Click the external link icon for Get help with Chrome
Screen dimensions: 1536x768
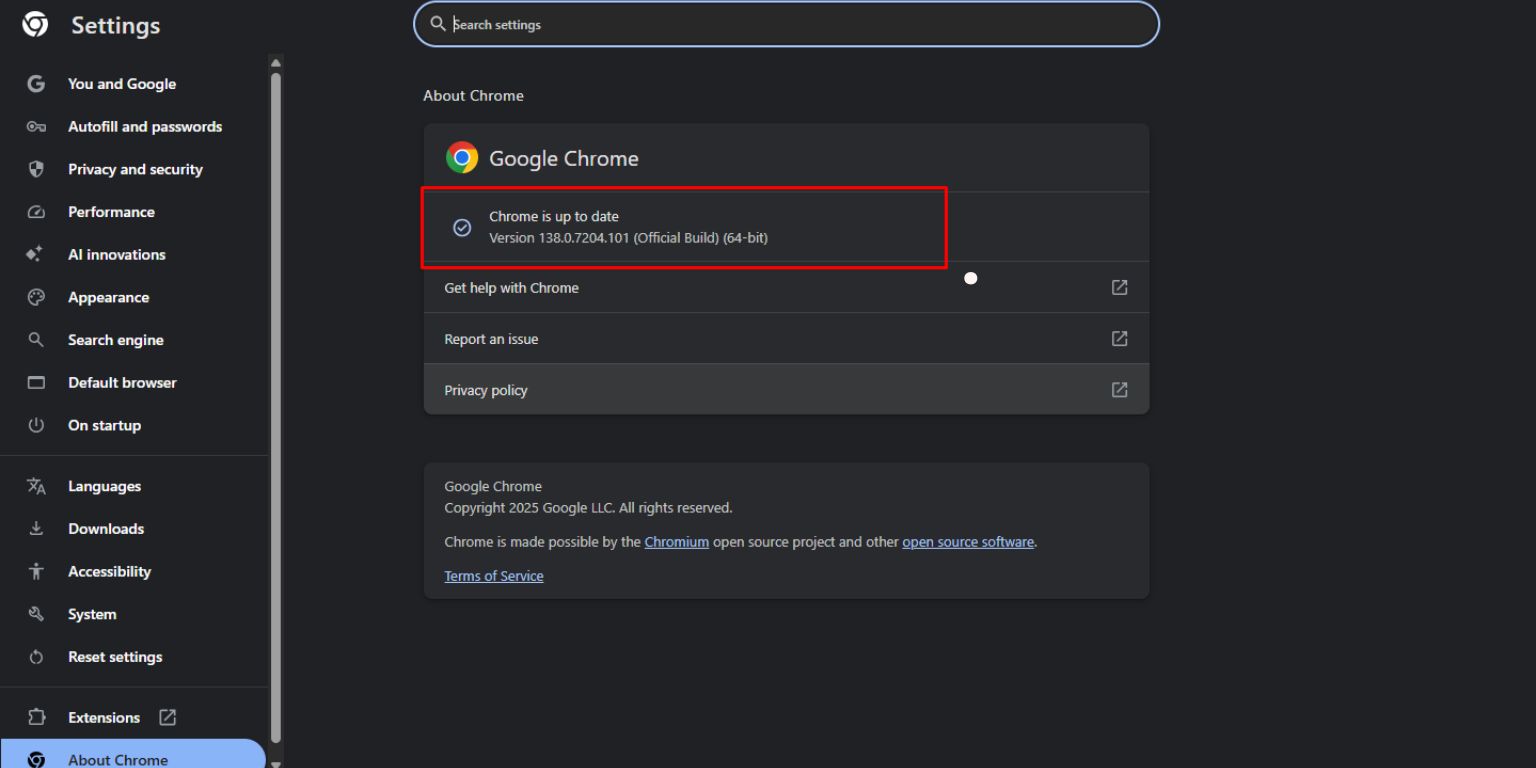click(1120, 288)
